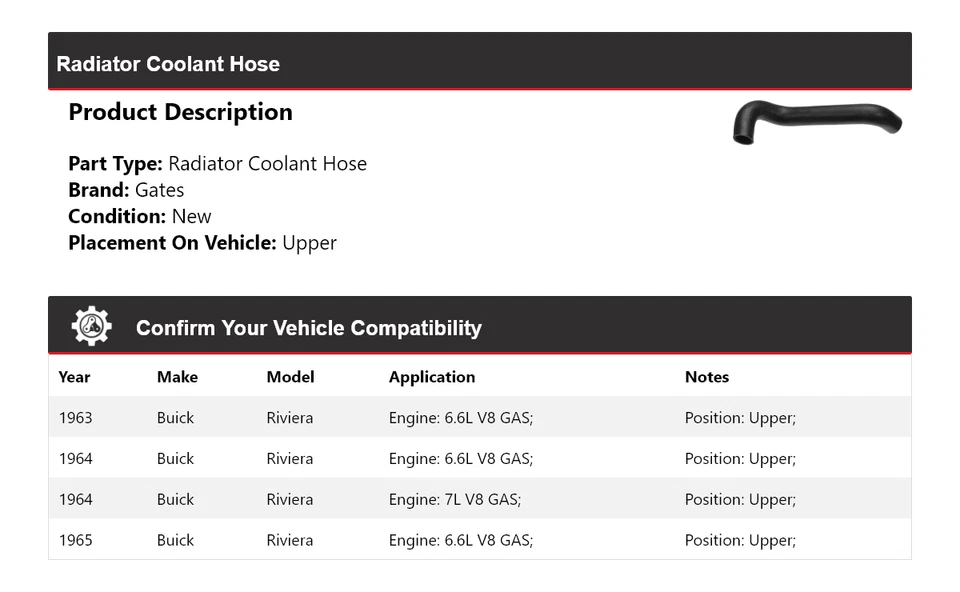Click the radiator hose product image
This screenshot has height=592, width=960.
[817, 122]
